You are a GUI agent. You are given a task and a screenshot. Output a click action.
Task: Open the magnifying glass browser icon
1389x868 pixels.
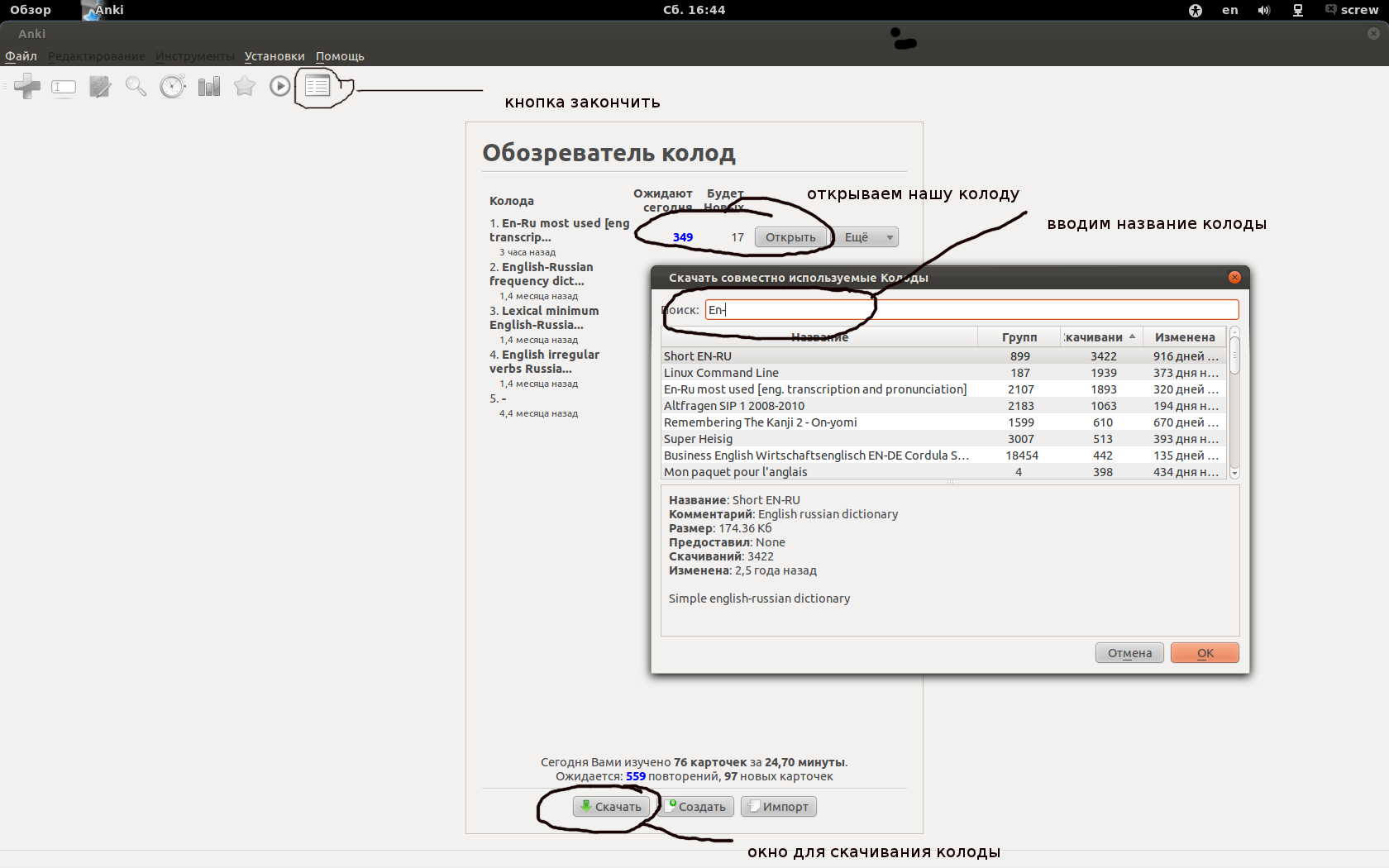tap(136, 86)
